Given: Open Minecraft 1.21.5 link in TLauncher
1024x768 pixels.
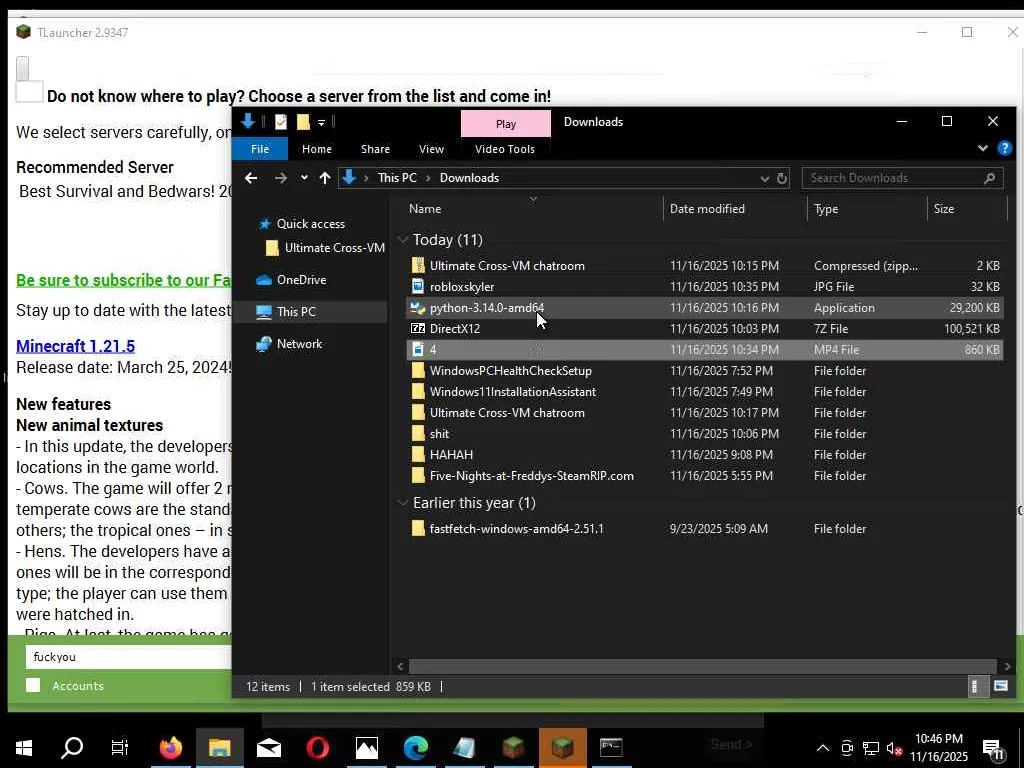Looking at the screenshot, I should 76,346.
